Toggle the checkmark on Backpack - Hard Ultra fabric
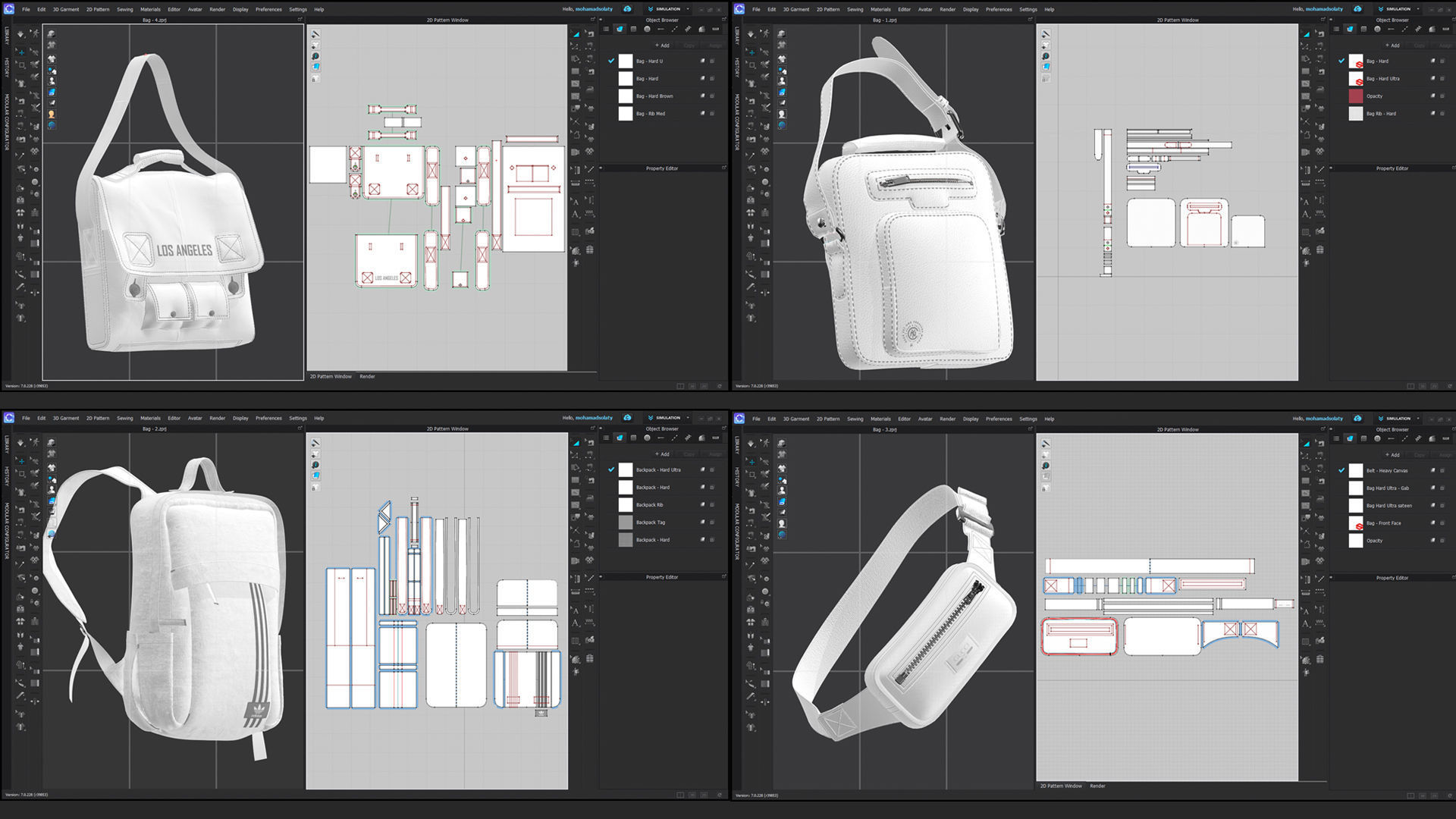The image size is (1456, 819). (x=611, y=469)
